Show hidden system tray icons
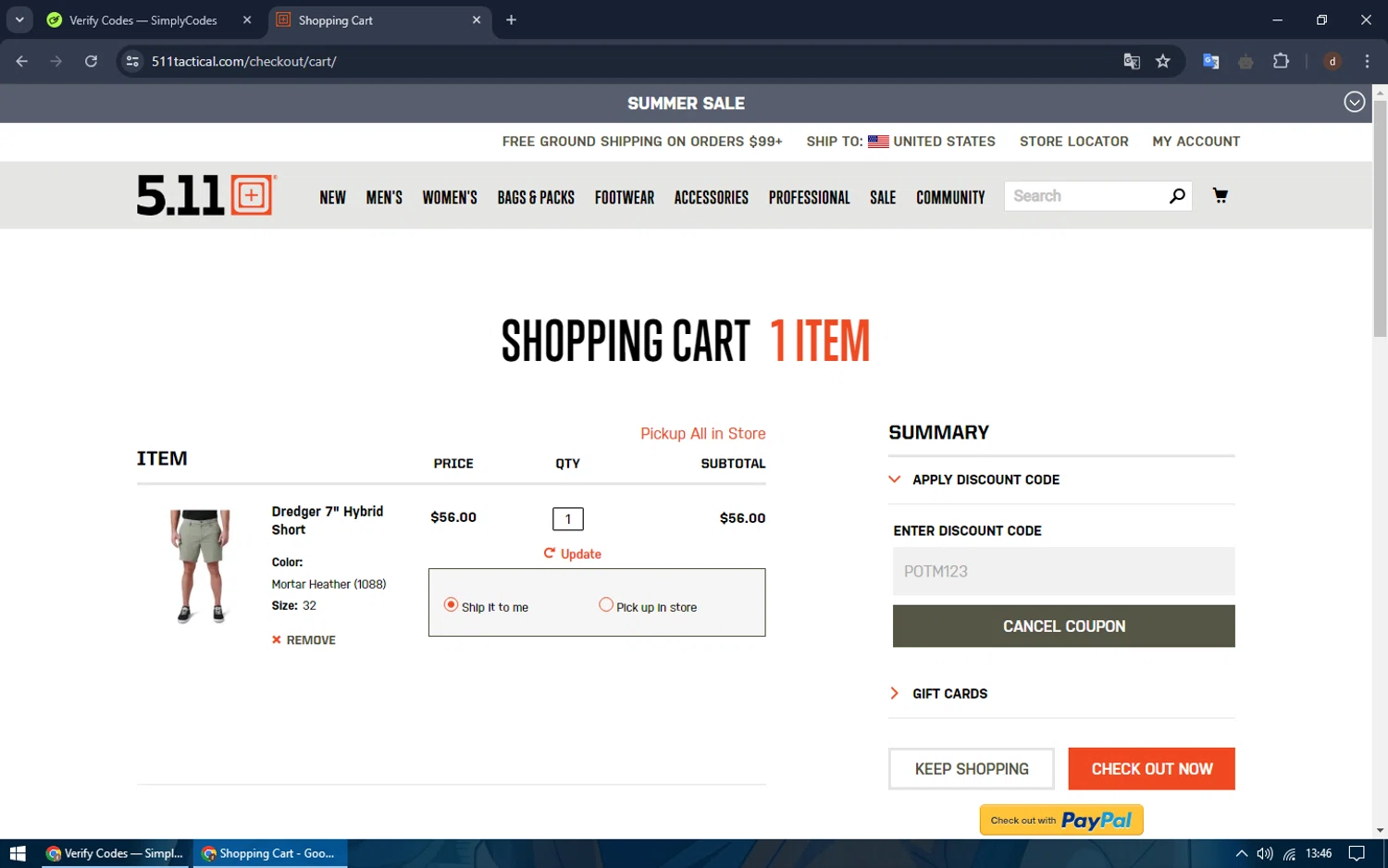This screenshot has width=1388, height=868. pos(1242,853)
